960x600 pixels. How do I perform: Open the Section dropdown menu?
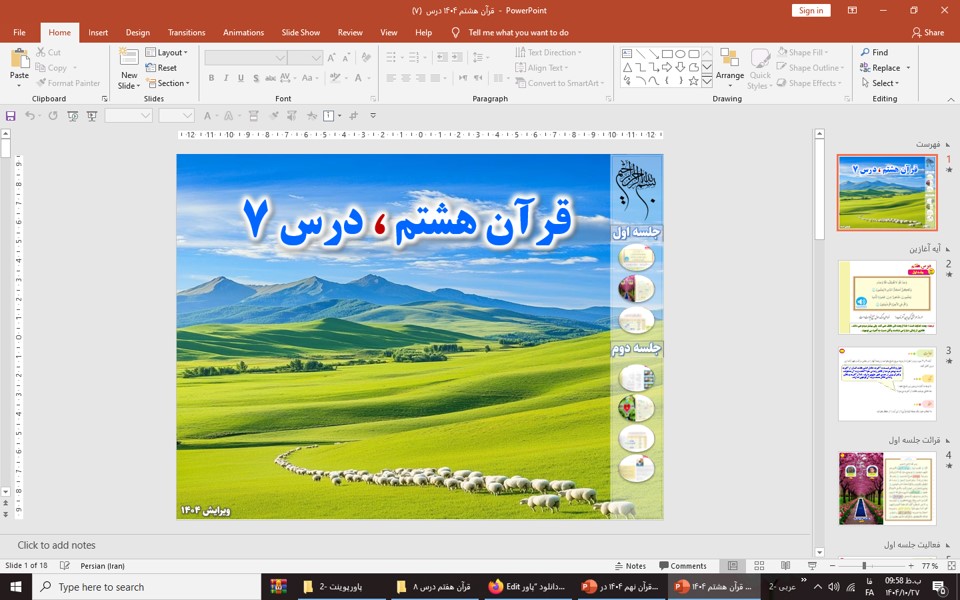[170, 83]
